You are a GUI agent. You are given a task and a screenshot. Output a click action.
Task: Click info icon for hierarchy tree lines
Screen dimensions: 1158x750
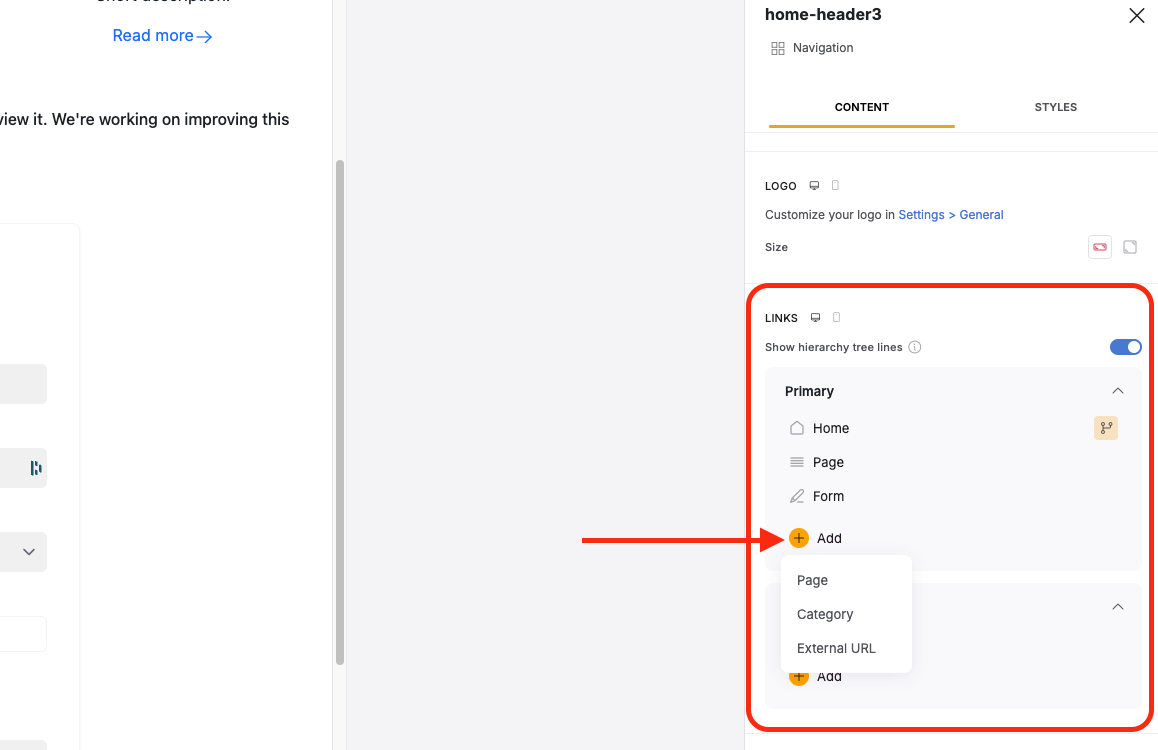click(x=914, y=347)
